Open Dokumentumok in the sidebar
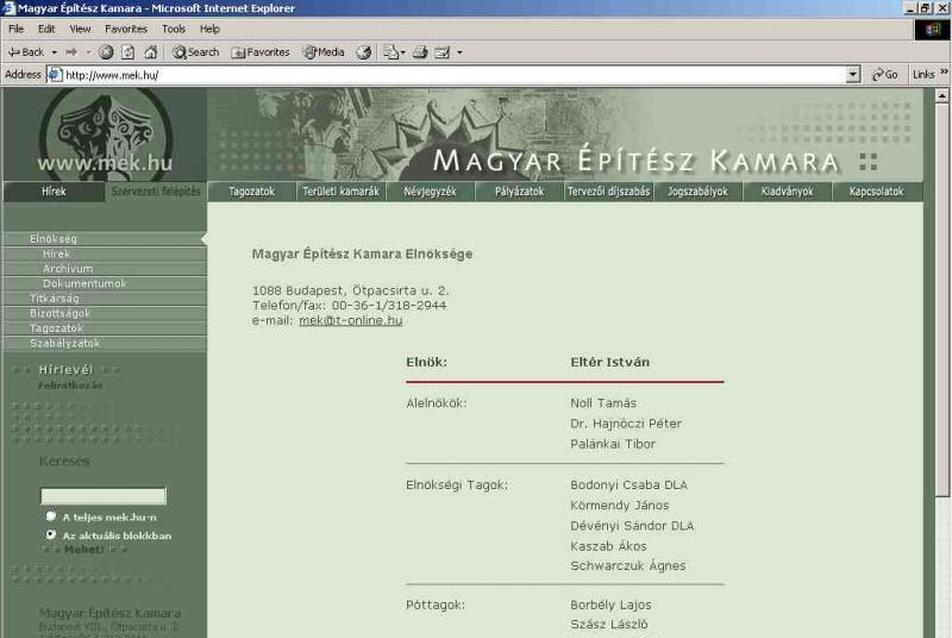The height and width of the screenshot is (638, 952). coord(104,283)
